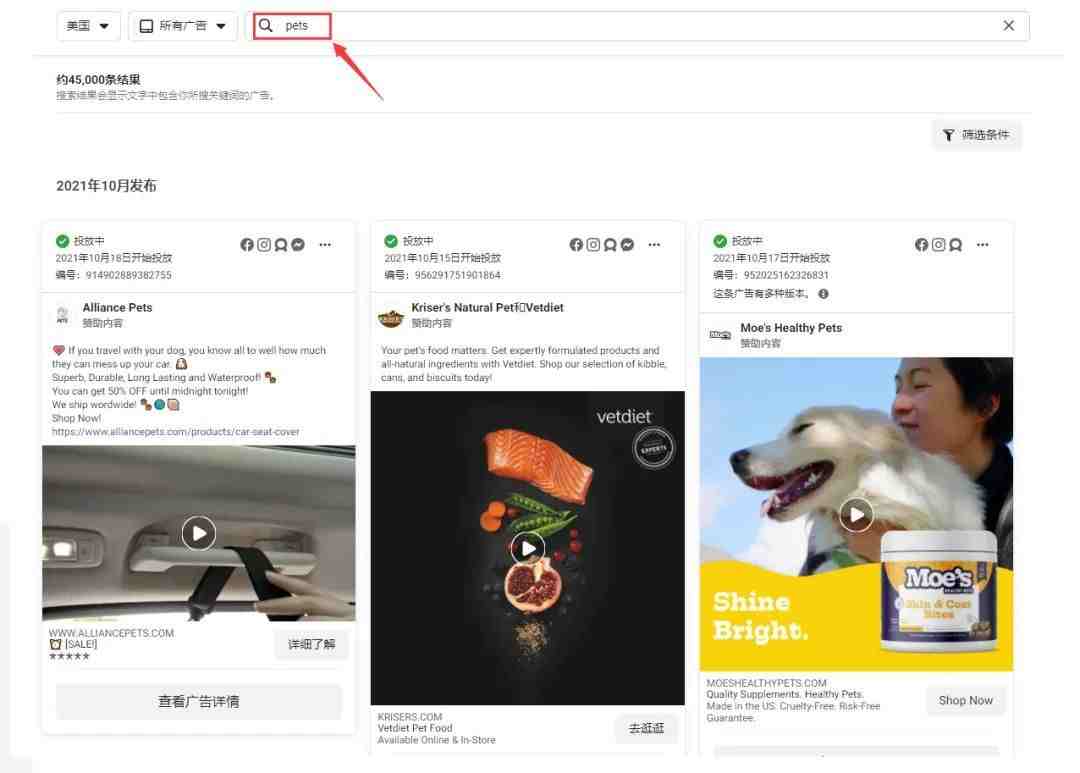Screen dimensions: 1080x773
Task: Open more options menu on Moe's Healthy Pets ad
Action: coord(983,245)
